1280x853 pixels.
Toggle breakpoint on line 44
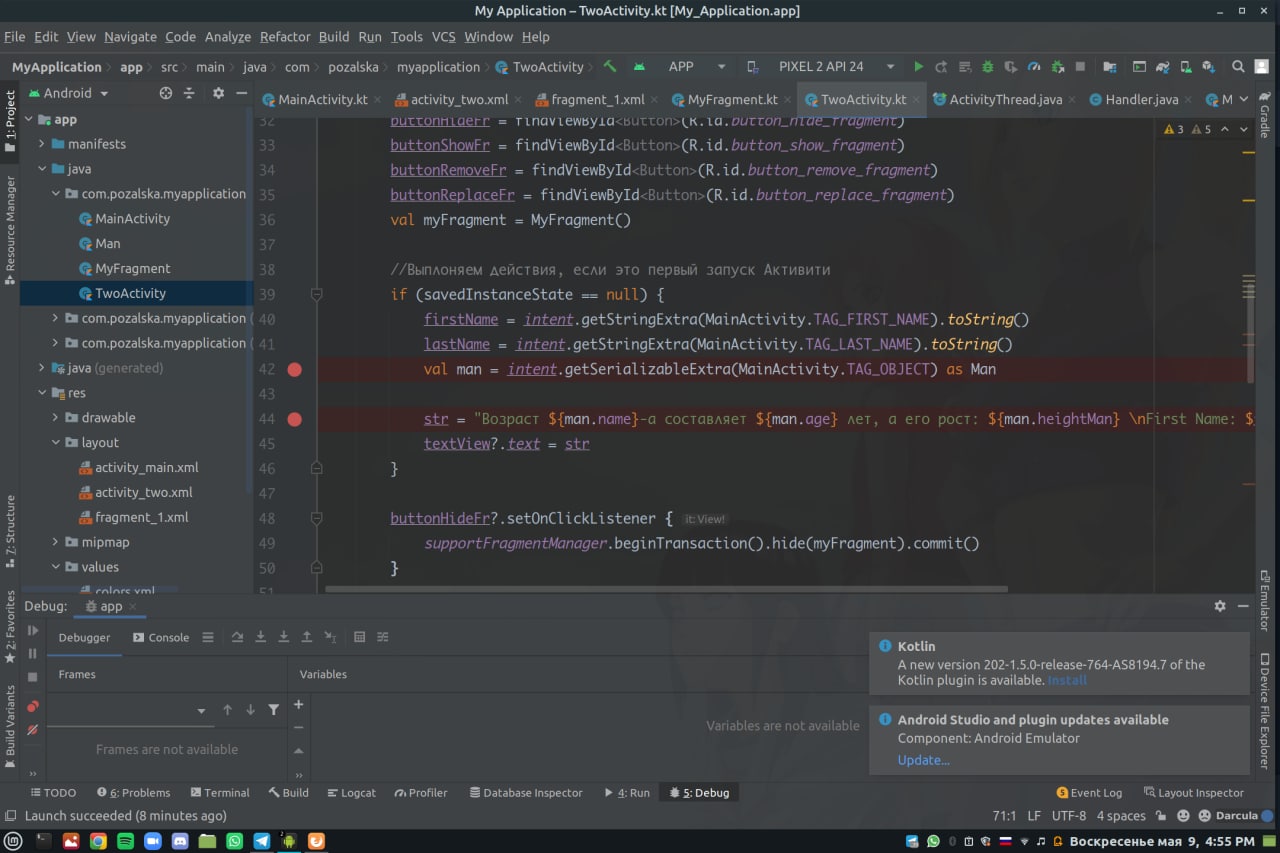tap(294, 419)
